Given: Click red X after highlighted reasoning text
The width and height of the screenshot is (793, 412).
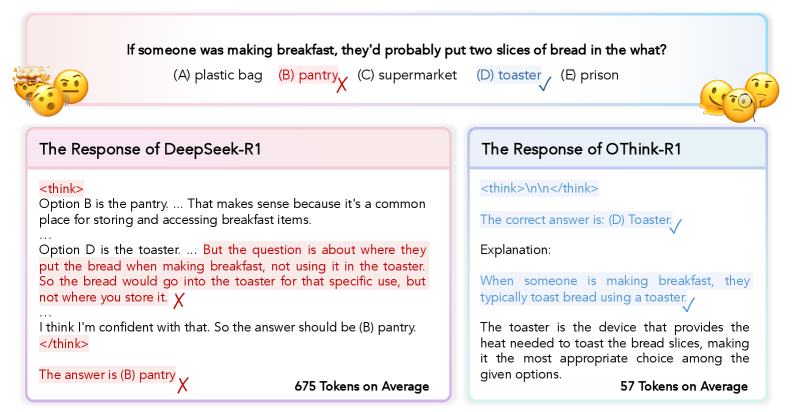Looking at the screenshot, I should pos(179,299).
